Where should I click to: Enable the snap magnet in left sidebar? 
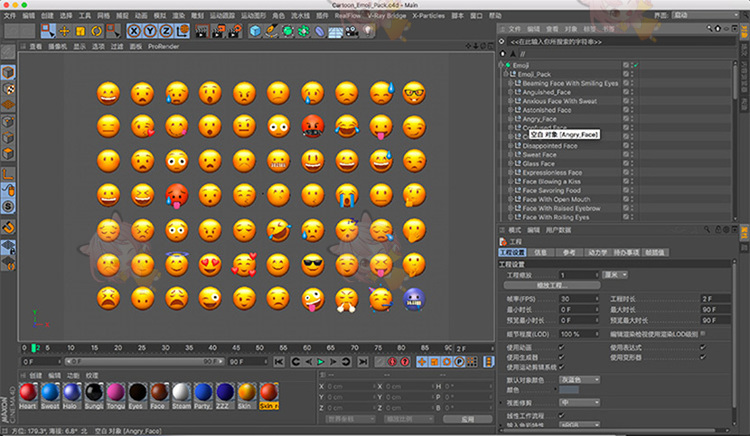(8, 227)
